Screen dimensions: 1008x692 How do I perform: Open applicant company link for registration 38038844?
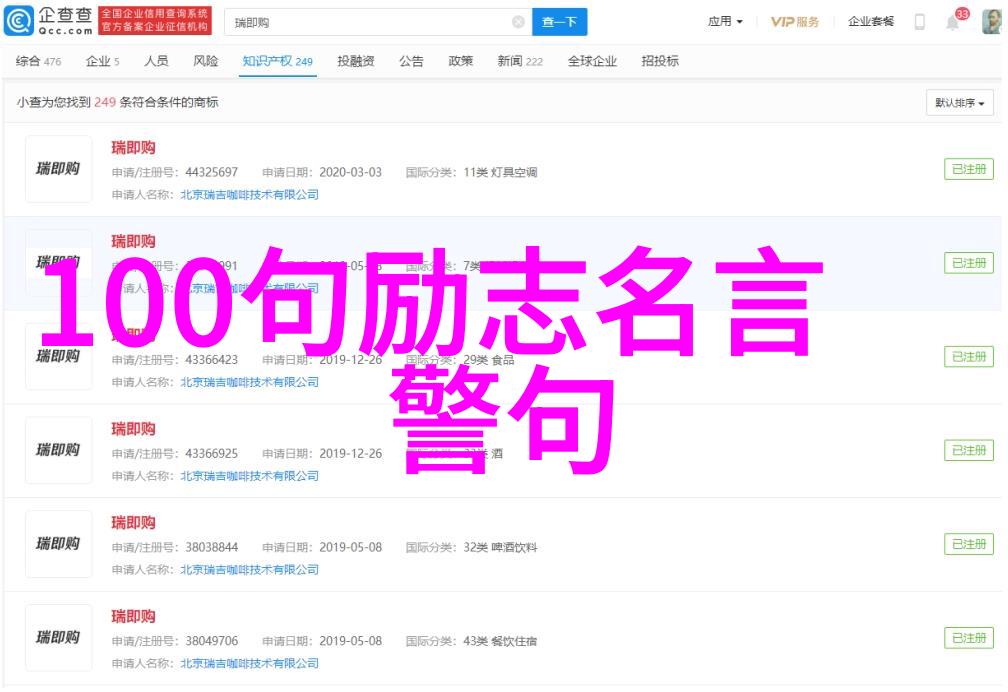(249, 570)
